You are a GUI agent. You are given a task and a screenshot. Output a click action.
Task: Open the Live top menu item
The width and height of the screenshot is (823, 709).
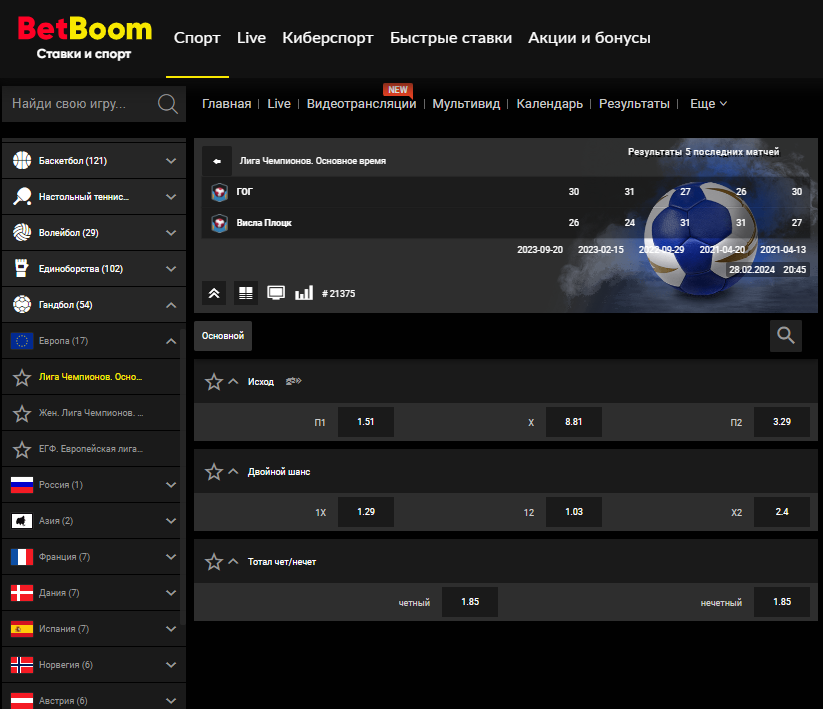pos(251,38)
